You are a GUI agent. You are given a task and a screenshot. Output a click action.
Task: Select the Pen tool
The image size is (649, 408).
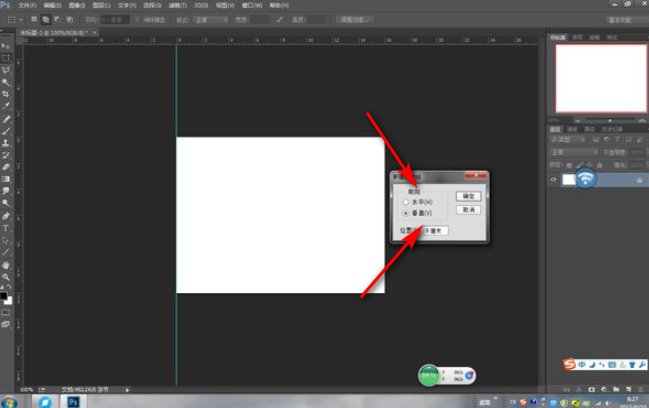coord(5,216)
